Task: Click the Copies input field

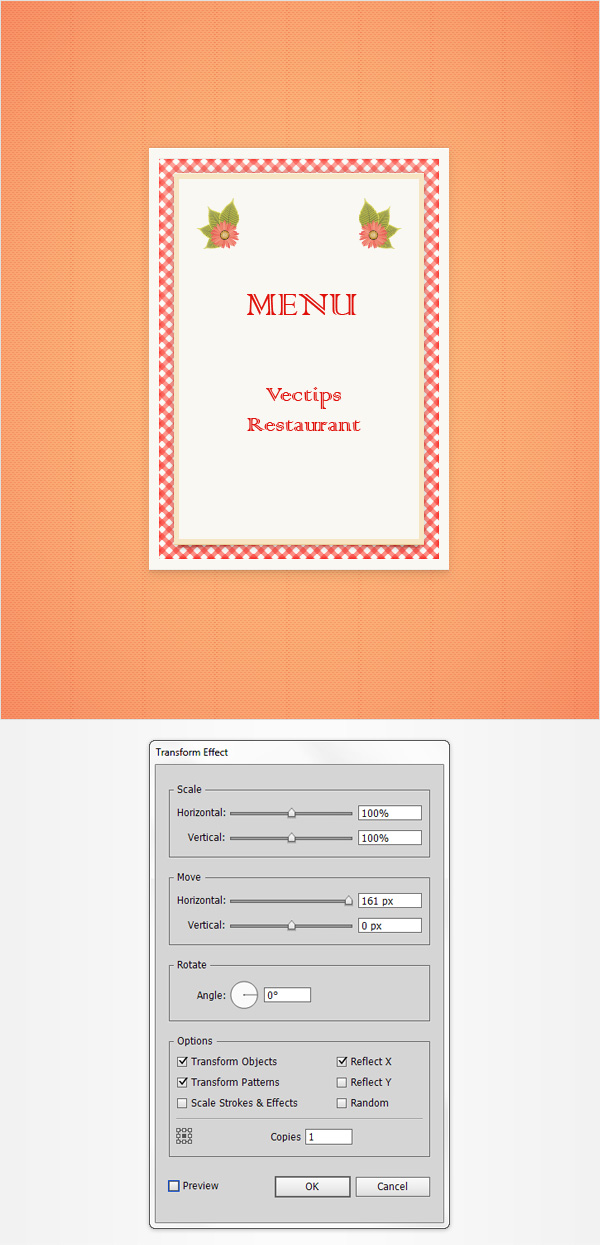Action: [329, 1137]
